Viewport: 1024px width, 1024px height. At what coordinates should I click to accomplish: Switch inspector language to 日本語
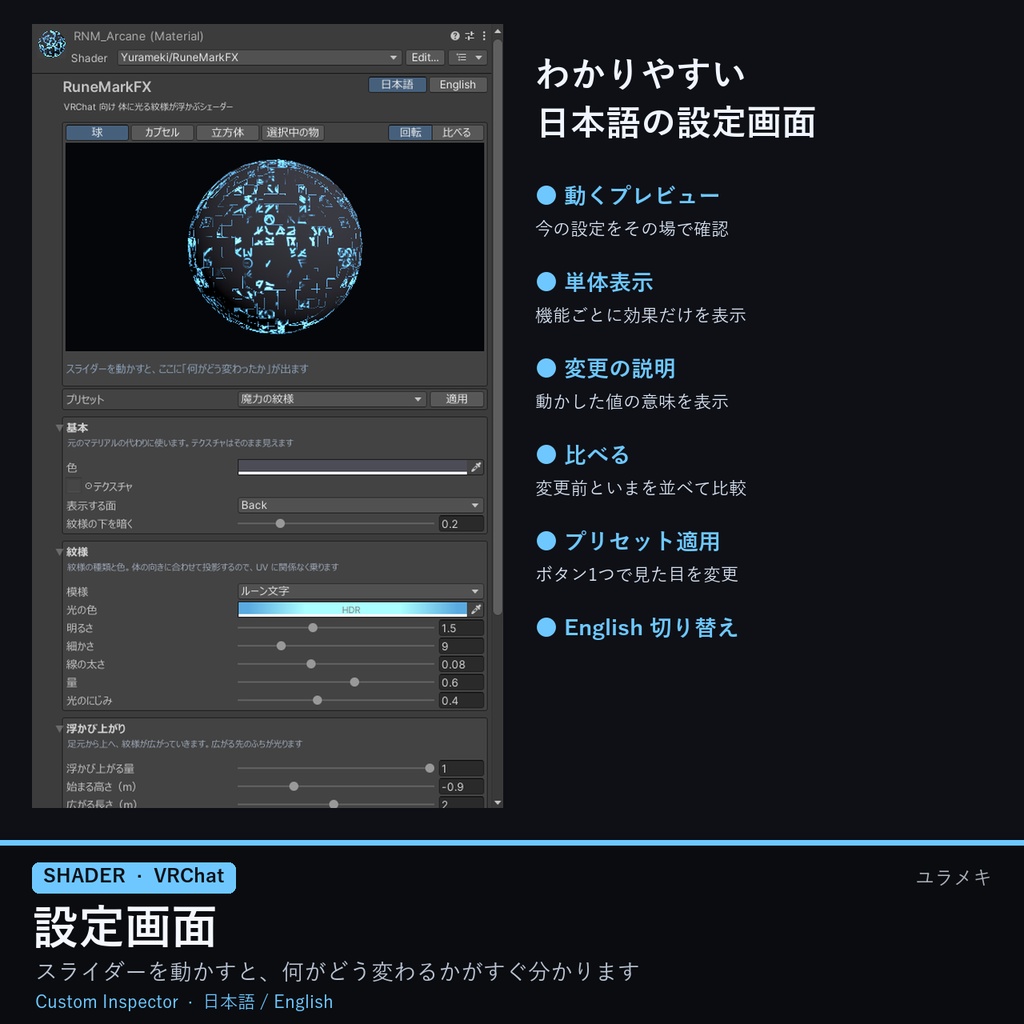tap(397, 85)
